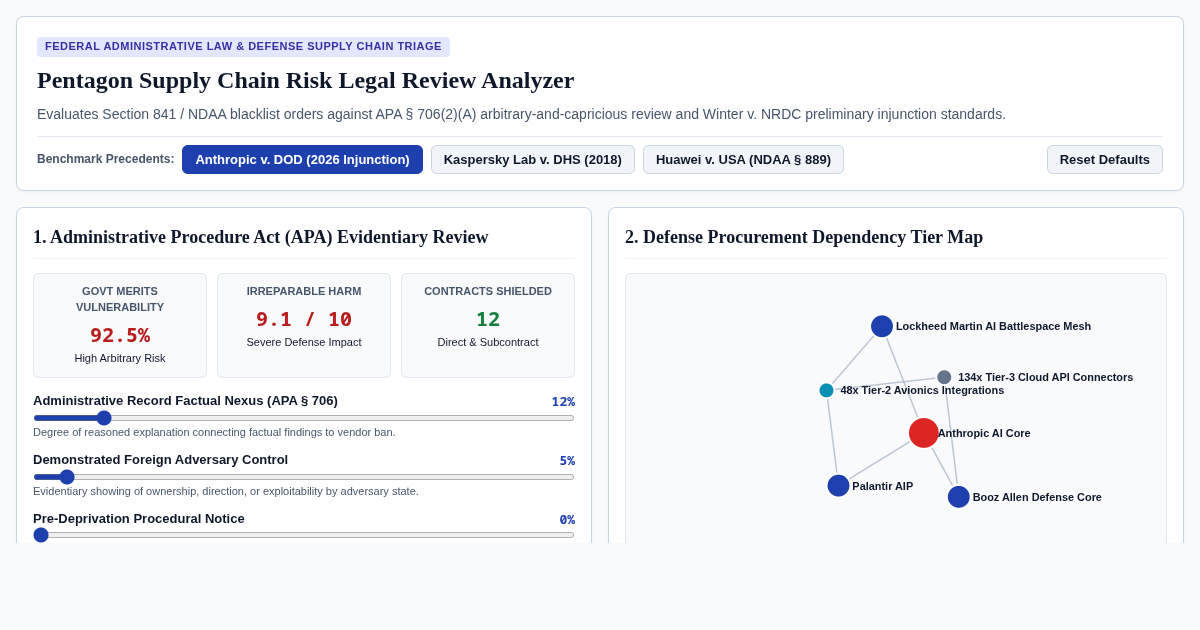Viewport: 1200px width, 630px height.
Task: Click the Defense Procurement Dependency Tier Map heading
Action: coord(804,237)
